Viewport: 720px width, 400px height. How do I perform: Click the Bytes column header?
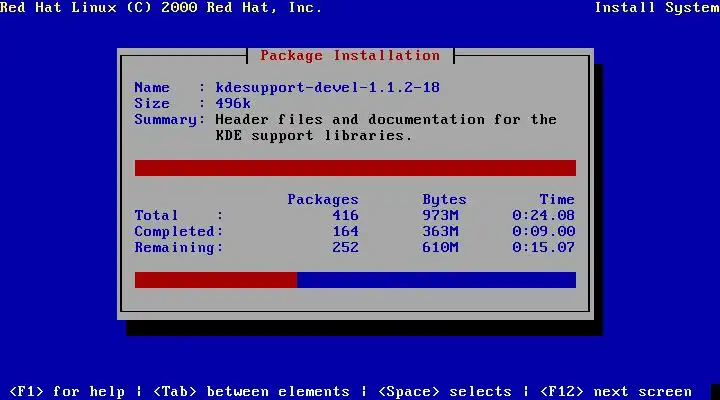point(444,200)
